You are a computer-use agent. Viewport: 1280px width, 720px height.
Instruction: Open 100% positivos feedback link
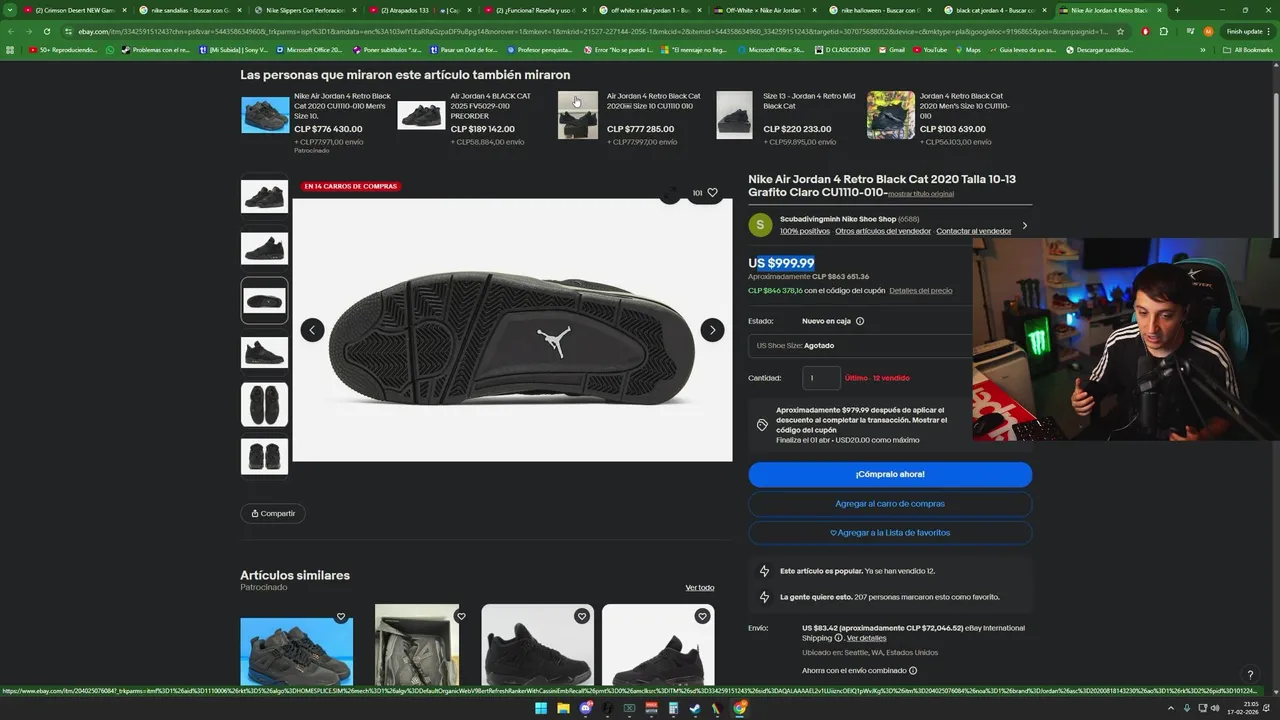(x=805, y=231)
